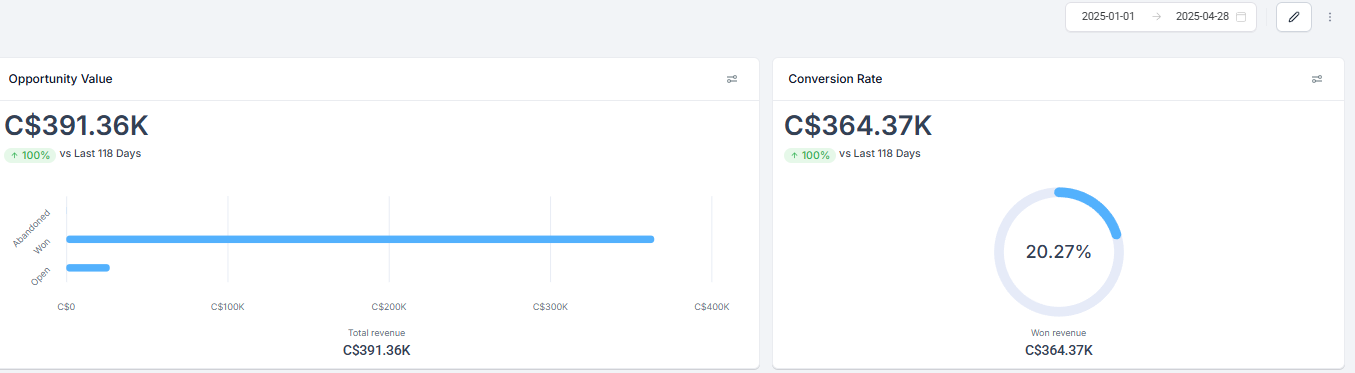The height and width of the screenshot is (373, 1355).
Task: Open Opportunity Value widget filter settings icon
Action: pyautogui.click(x=732, y=79)
